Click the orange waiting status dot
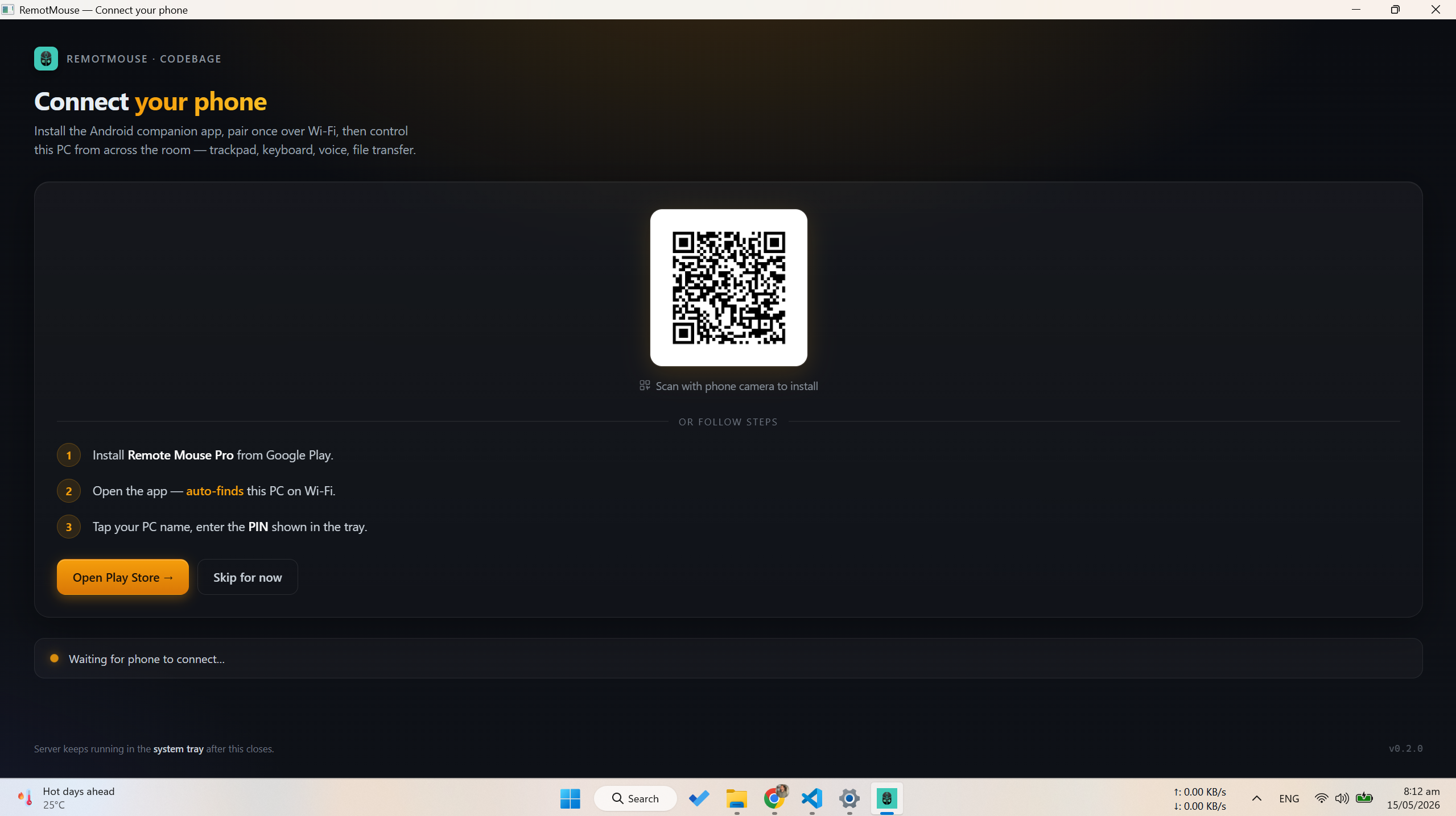Screen dimensions: 1456x816 54,658
